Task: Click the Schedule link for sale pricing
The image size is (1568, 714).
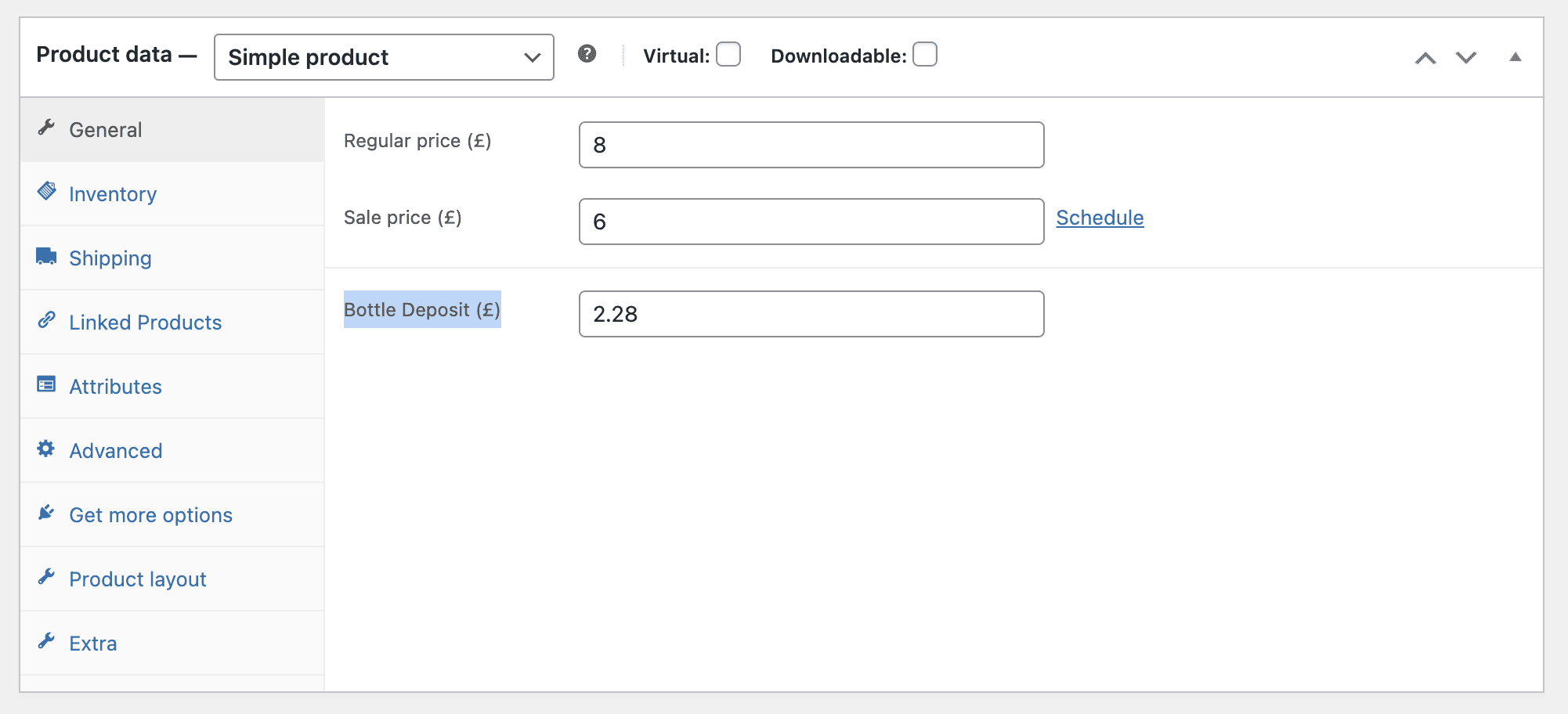Action: click(x=1100, y=218)
